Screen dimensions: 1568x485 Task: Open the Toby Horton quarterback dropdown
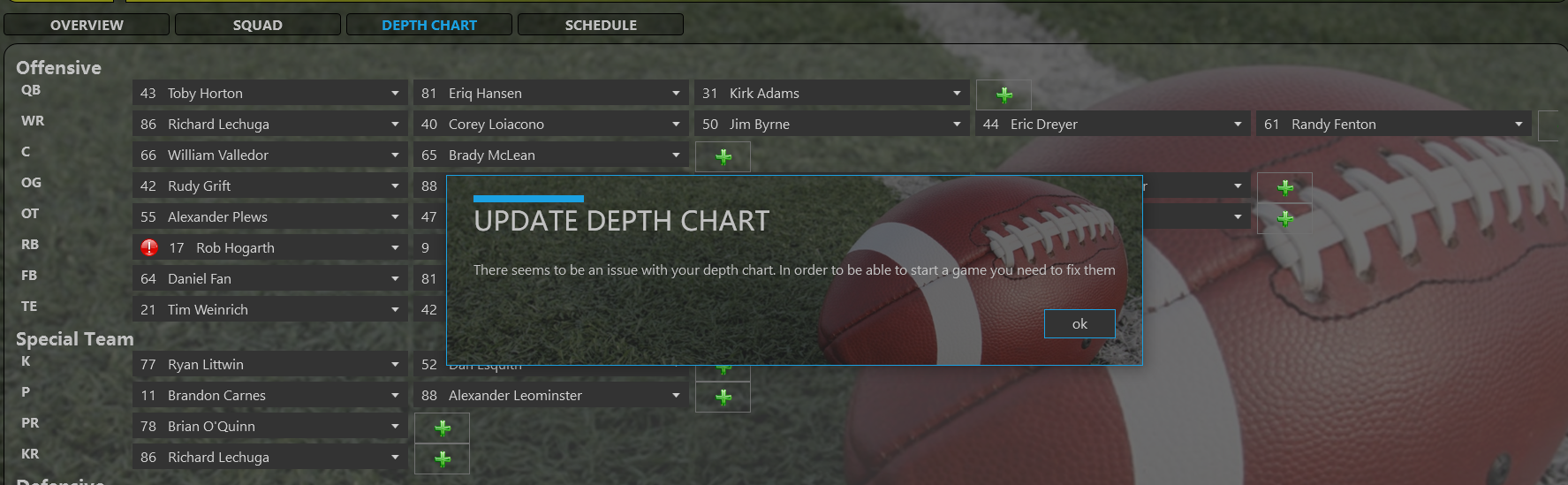[x=270, y=93]
